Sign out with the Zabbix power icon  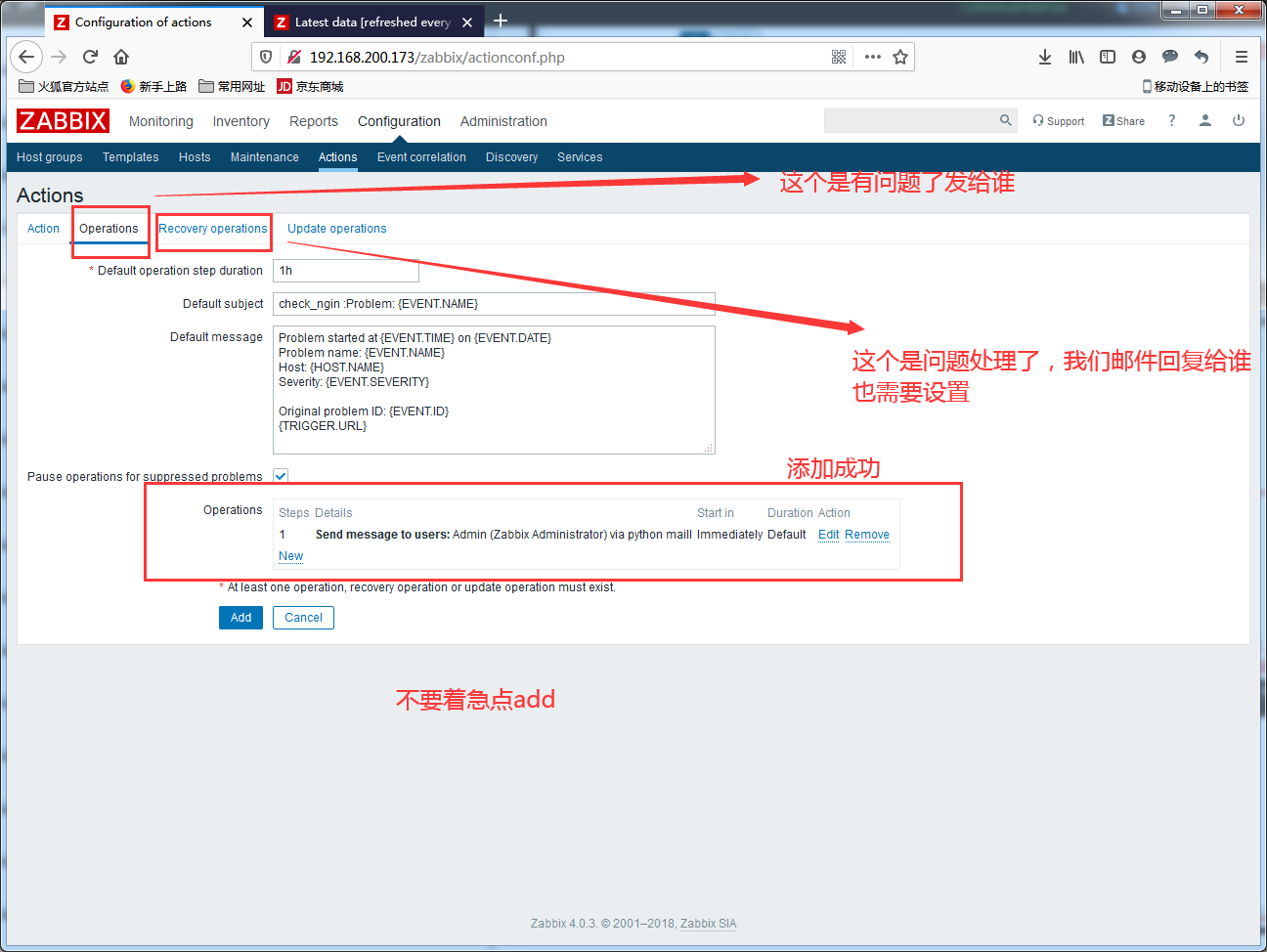coord(1239,120)
